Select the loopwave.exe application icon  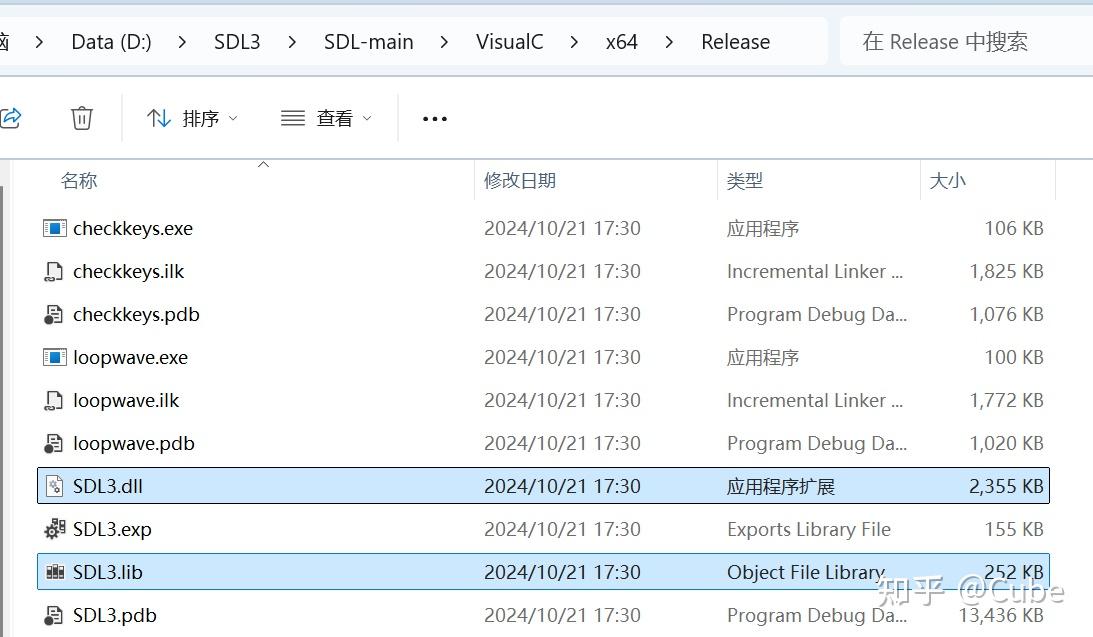point(55,357)
